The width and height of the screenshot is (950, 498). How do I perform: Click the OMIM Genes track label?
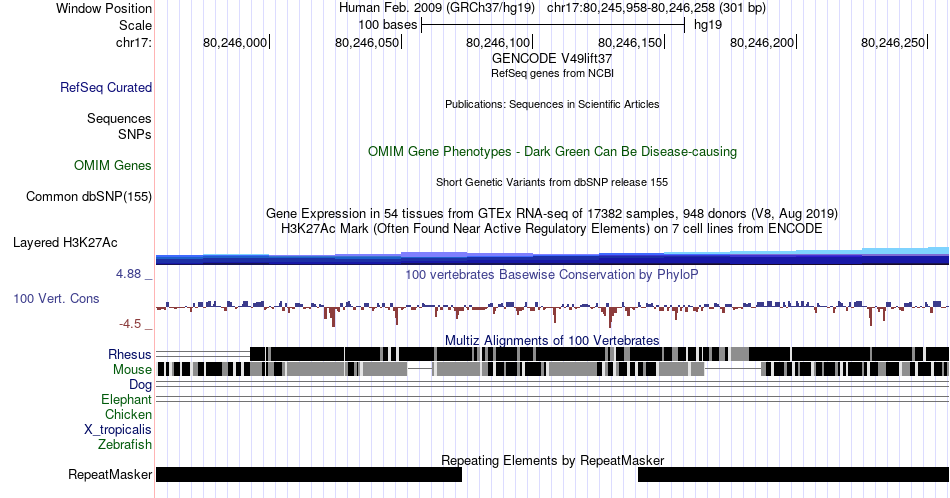coord(113,165)
